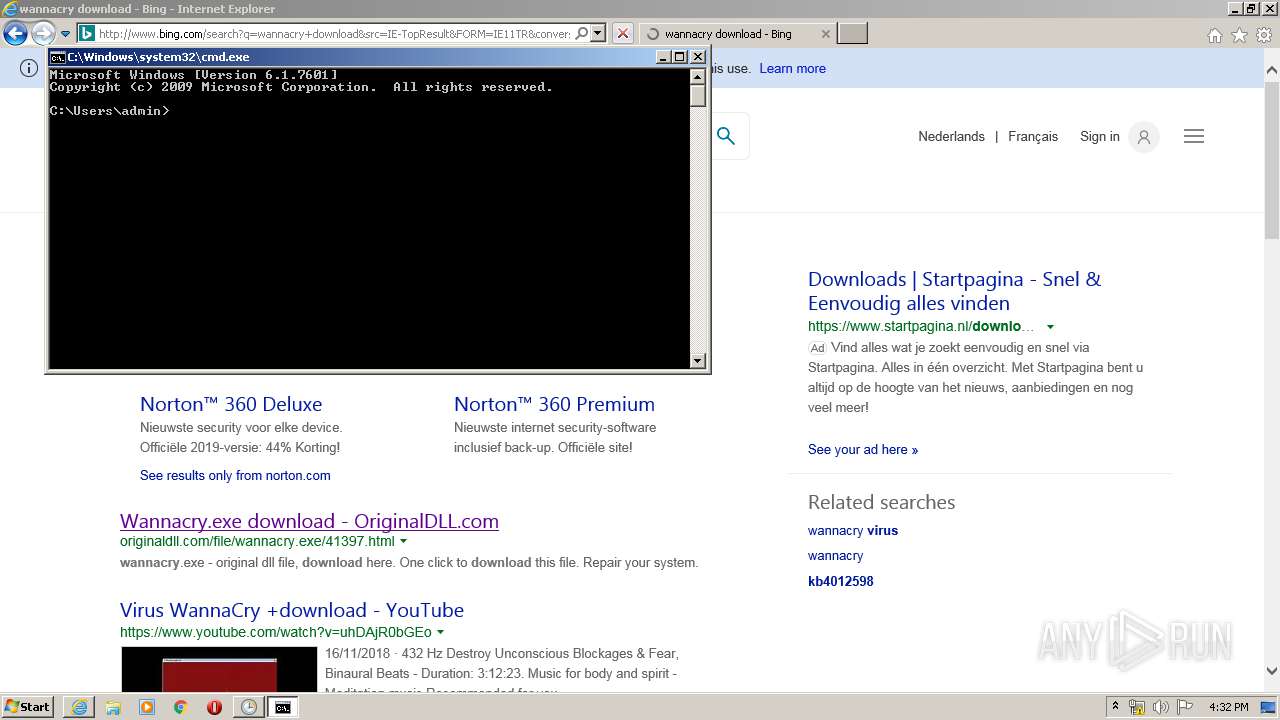Open Wannacry.exe download - OriginalDLL.com result
The image size is (1280, 720).
[x=309, y=521]
